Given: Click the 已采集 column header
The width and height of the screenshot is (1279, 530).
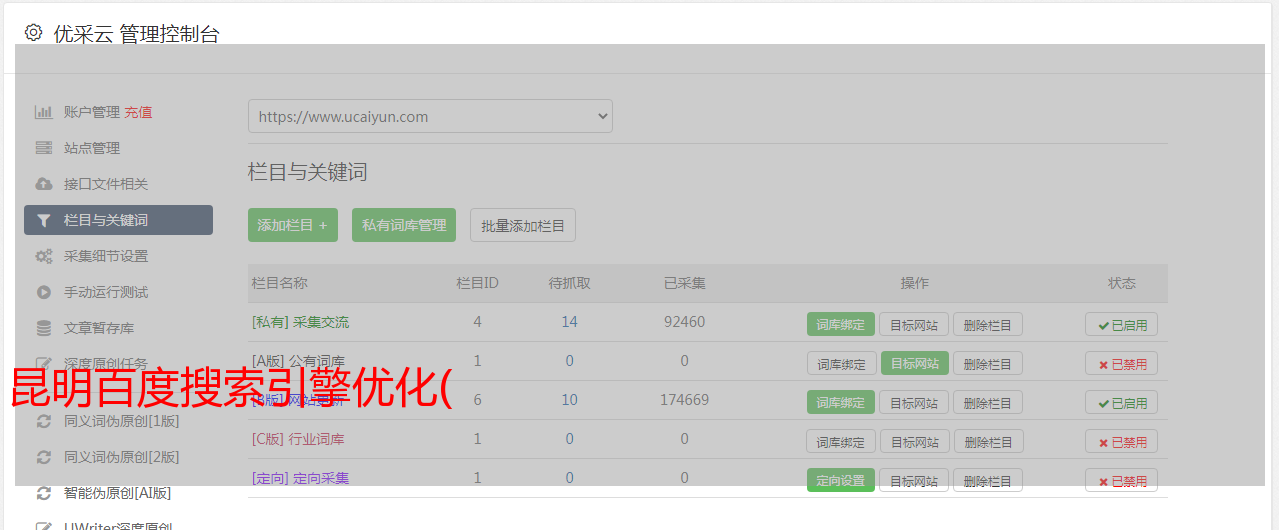Looking at the screenshot, I should [x=684, y=283].
